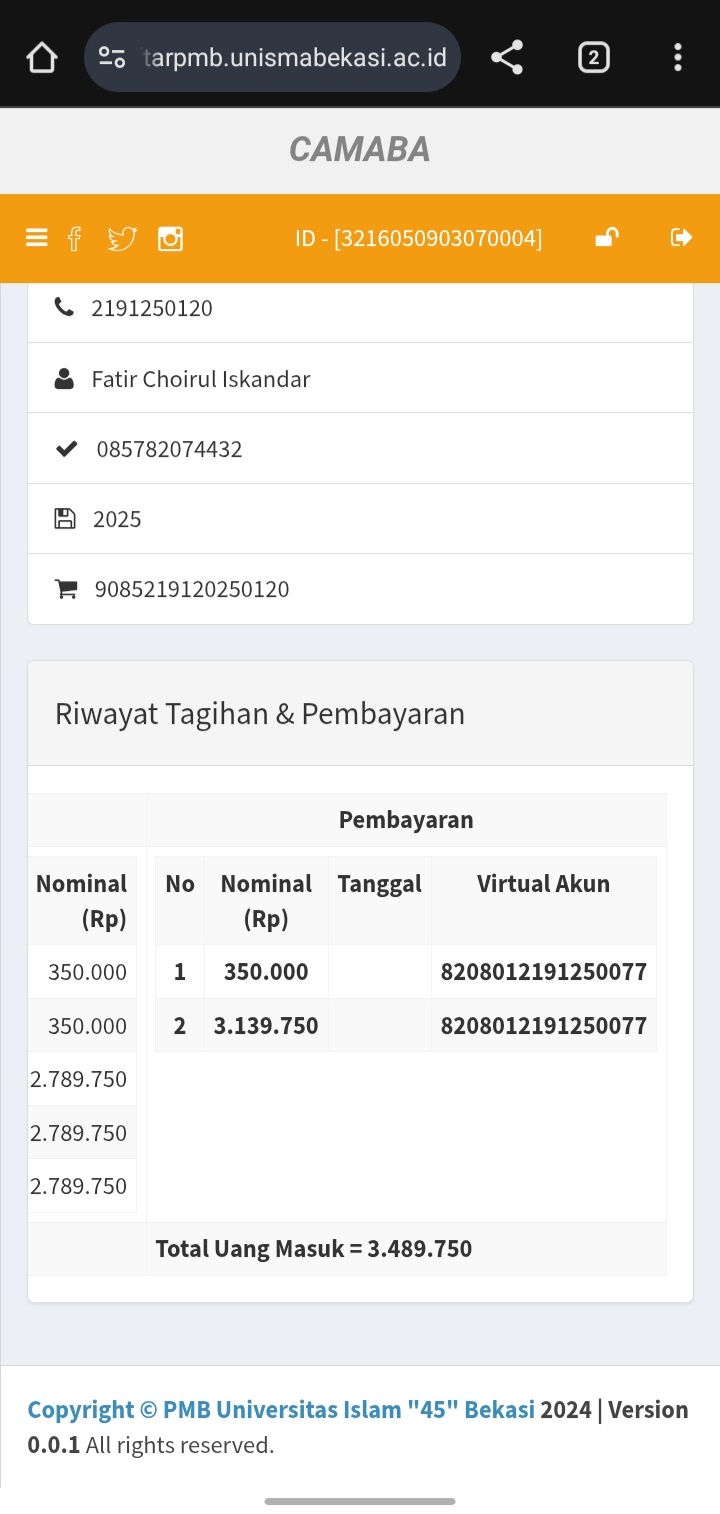Screen dimensions: 720x1514
Task: Tap the browser home icon
Action: [42, 58]
